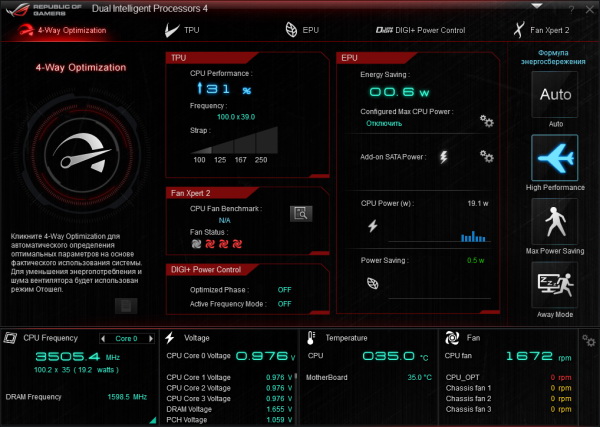The width and height of the screenshot is (600, 427).
Task: Start the 4-Way Optimization speedometer dial
Action: pos(82,155)
